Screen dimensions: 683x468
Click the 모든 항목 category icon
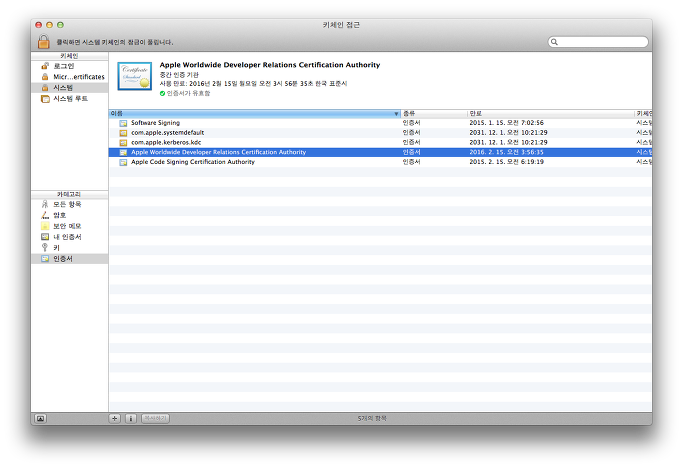coord(45,204)
